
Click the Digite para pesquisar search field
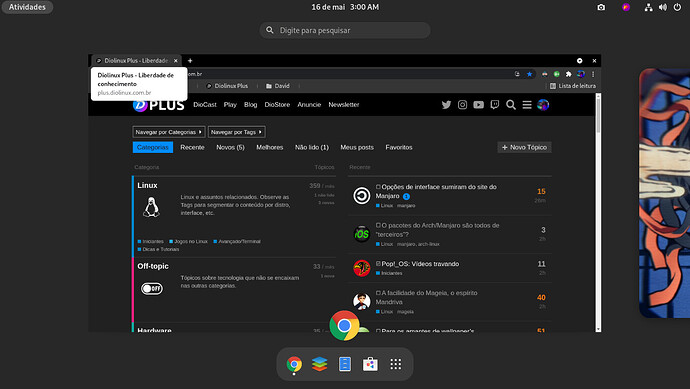pos(345,30)
